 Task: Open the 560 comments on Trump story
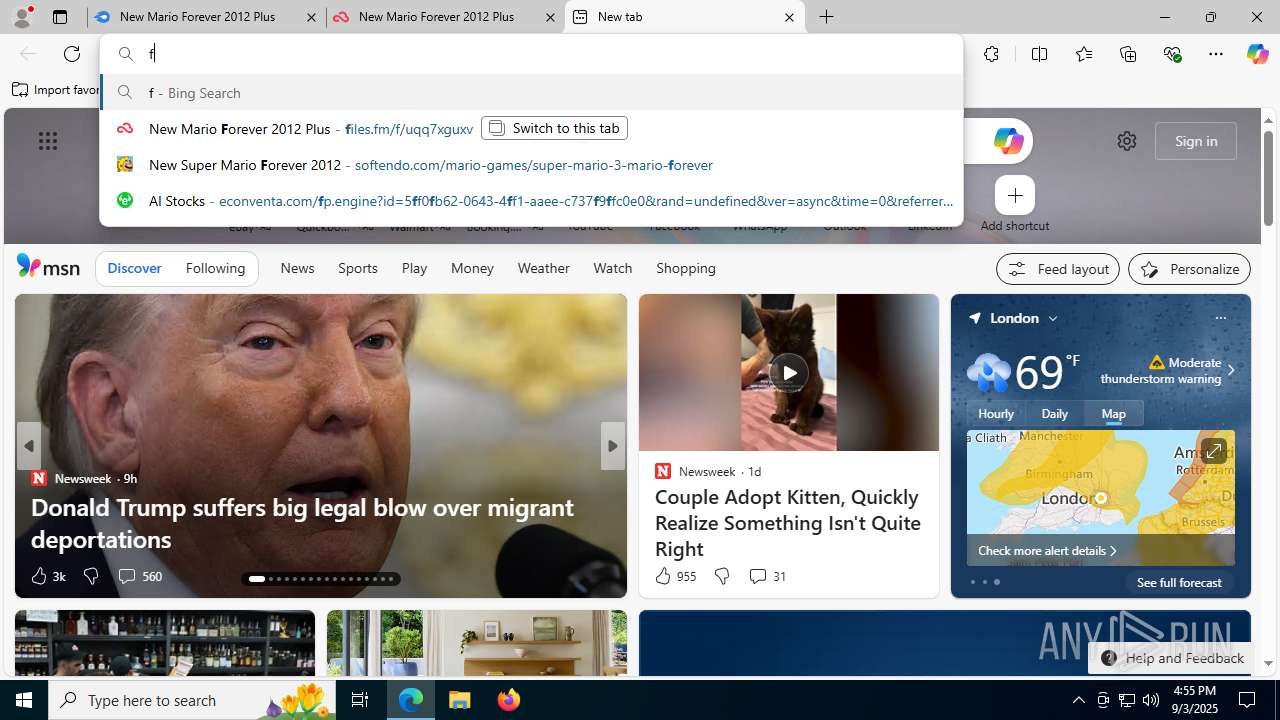pyautogui.click(x=139, y=576)
